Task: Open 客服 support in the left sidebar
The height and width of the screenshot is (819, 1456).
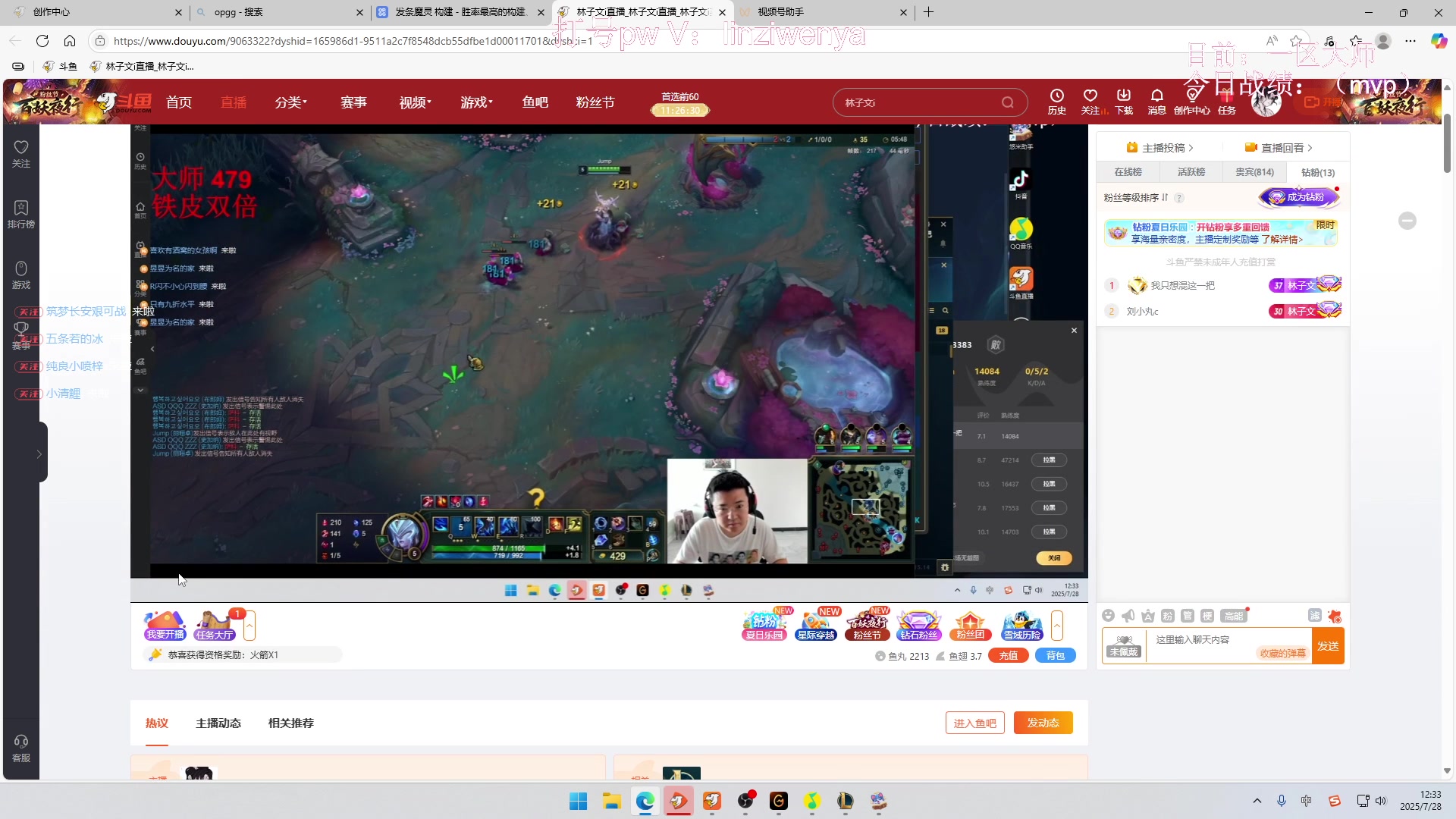Action: (21, 748)
